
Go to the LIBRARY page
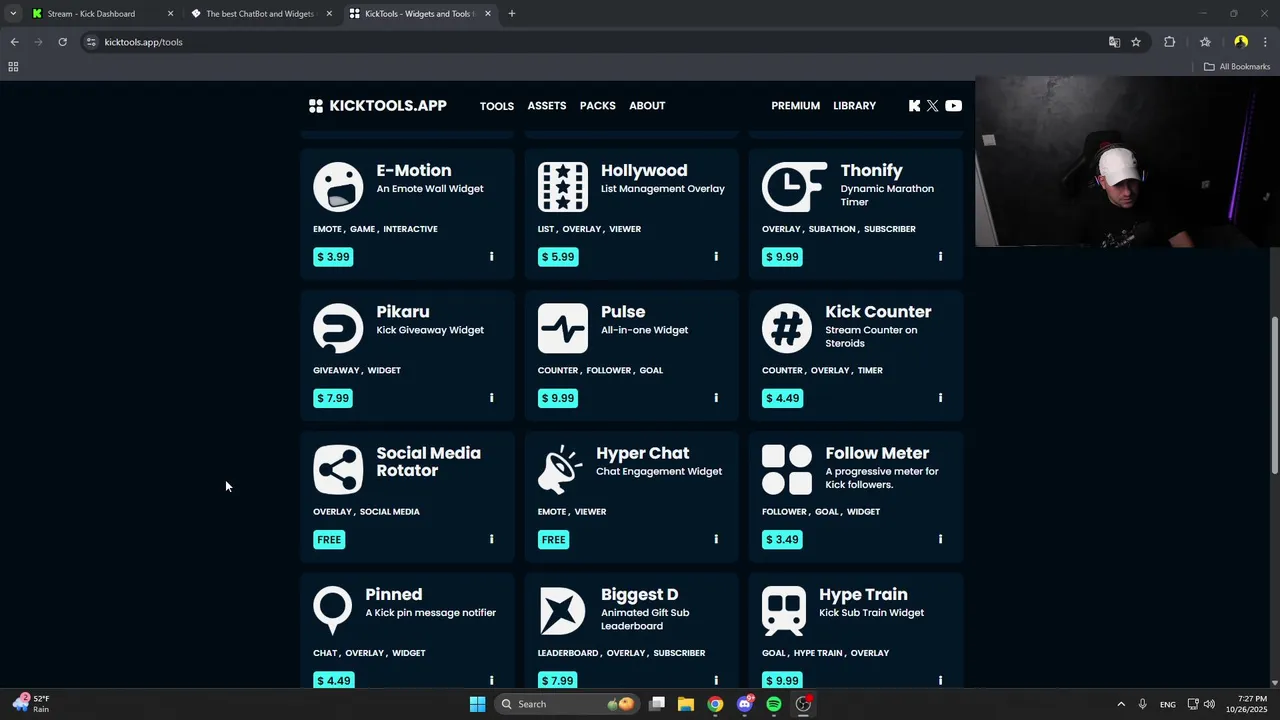coord(855,106)
